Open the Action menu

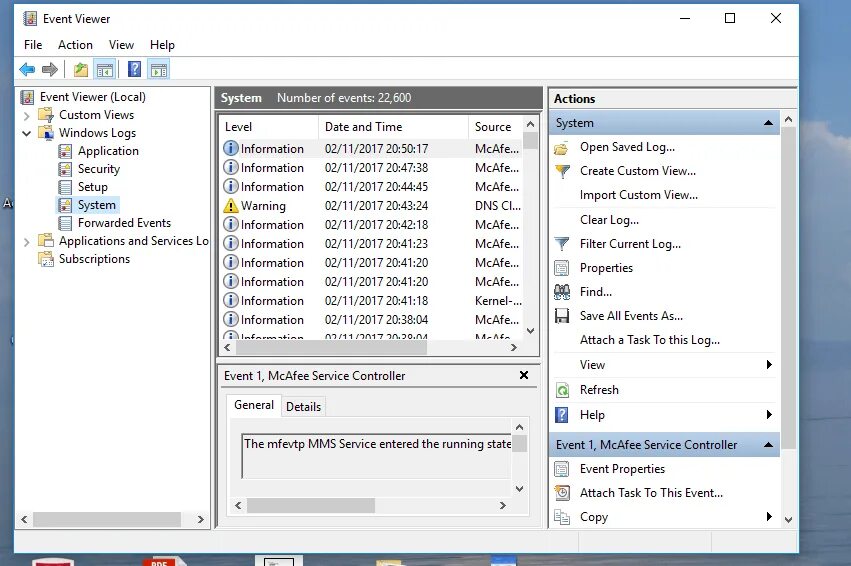(75, 45)
